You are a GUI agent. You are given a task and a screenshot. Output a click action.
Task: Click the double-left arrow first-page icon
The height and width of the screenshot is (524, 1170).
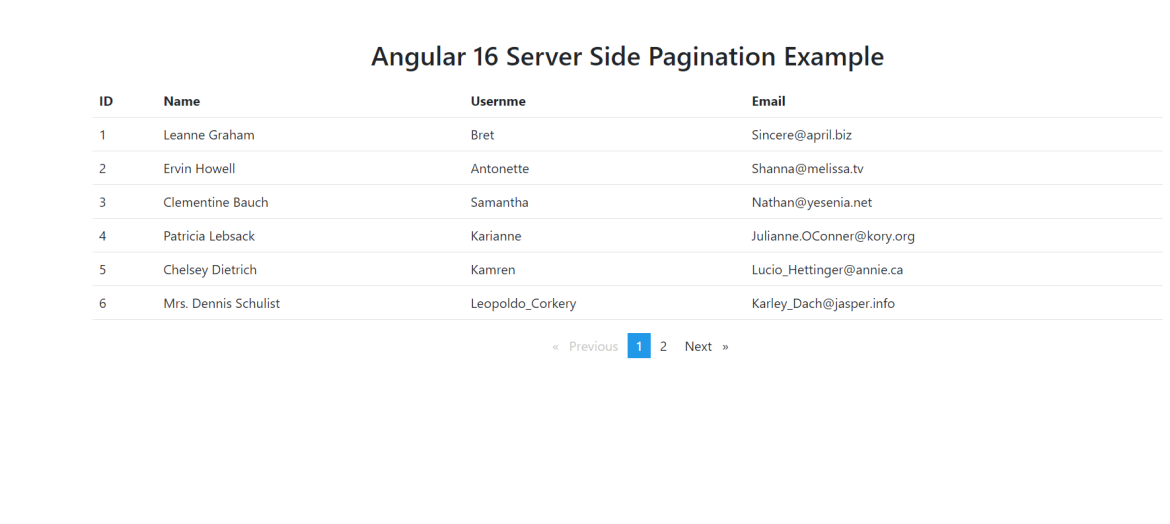pos(555,346)
